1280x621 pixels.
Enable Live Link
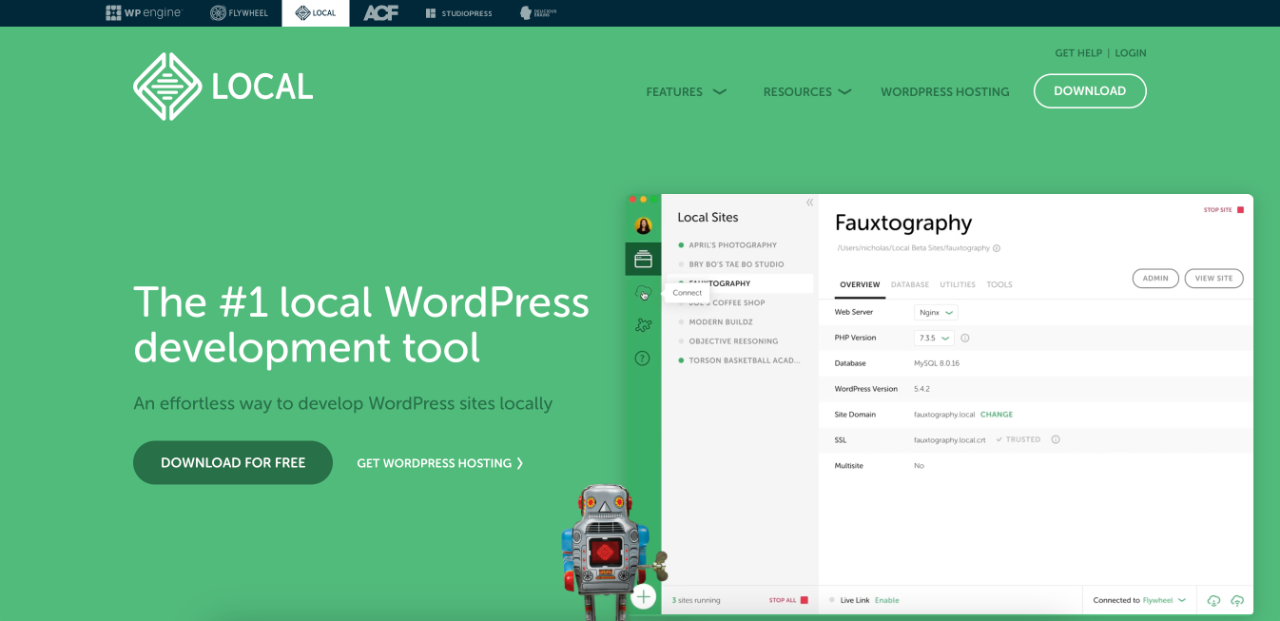pos(887,600)
